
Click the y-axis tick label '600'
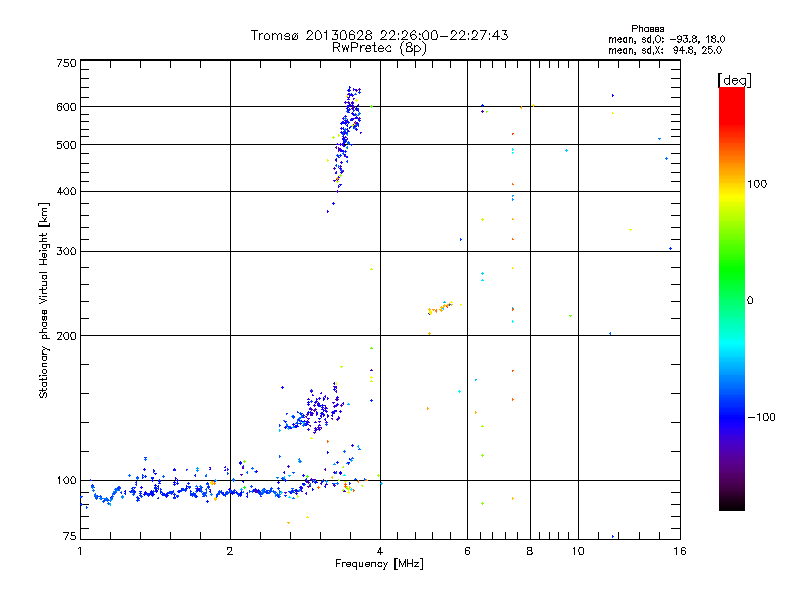click(x=66, y=107)
